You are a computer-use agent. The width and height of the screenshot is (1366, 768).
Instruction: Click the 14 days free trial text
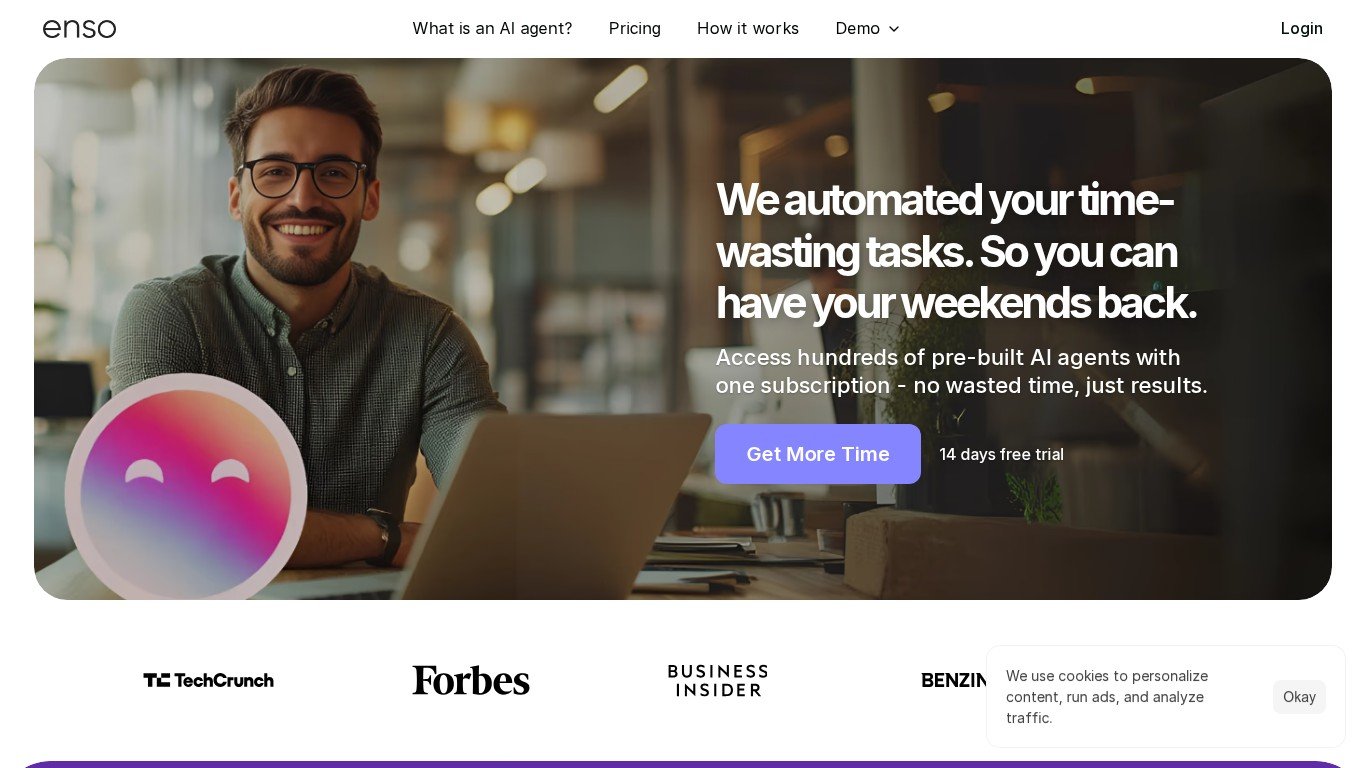tap(1001, 454)
